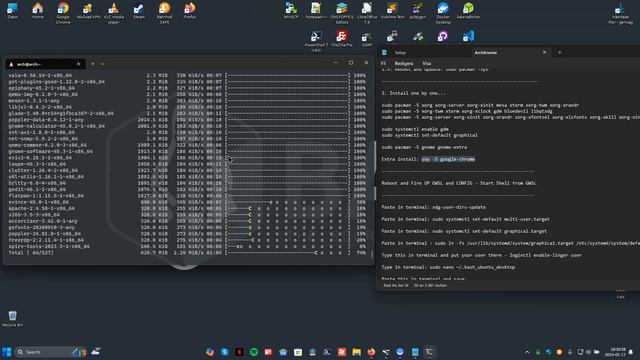This screenshot has width=640, height=360.
Task: Click the 'sudo systemctl enable gdm' line
Action: click(x=415, y=129)
